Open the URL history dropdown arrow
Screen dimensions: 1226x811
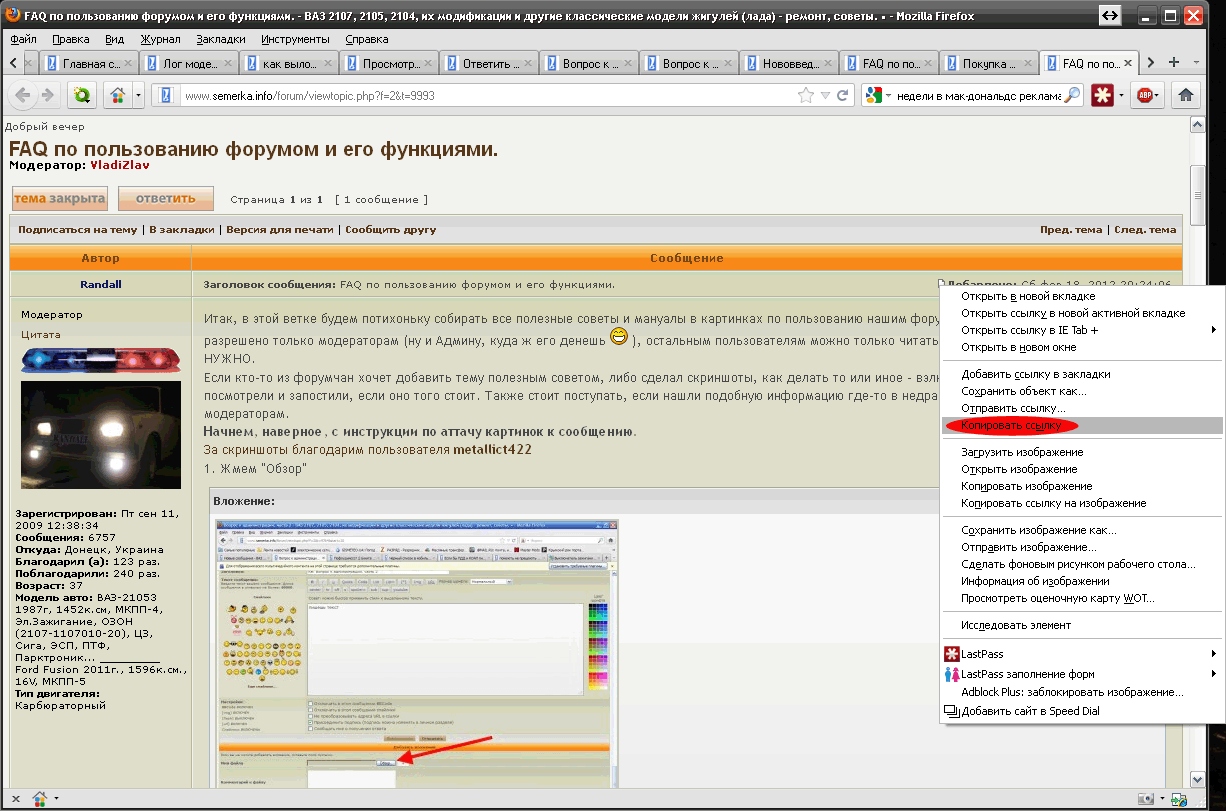pyautogui.click(x=825, y=96)
